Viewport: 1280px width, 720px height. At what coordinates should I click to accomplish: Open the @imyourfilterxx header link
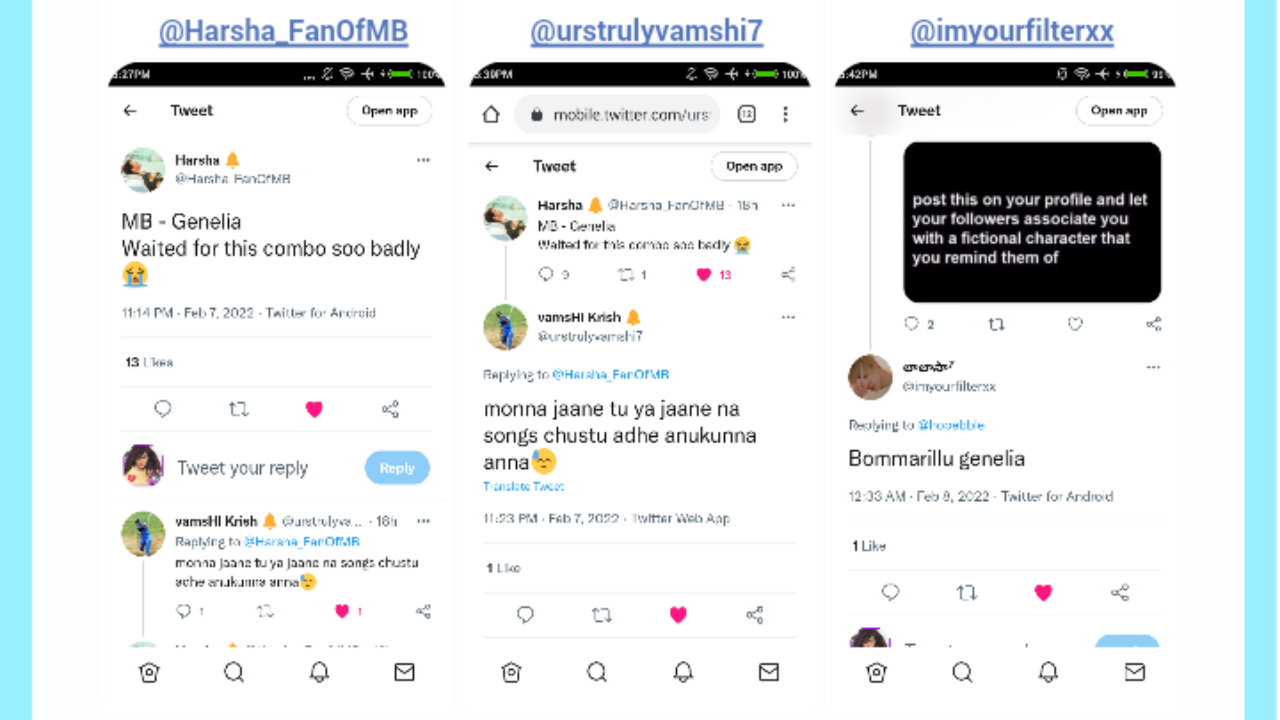(1012, 32)
